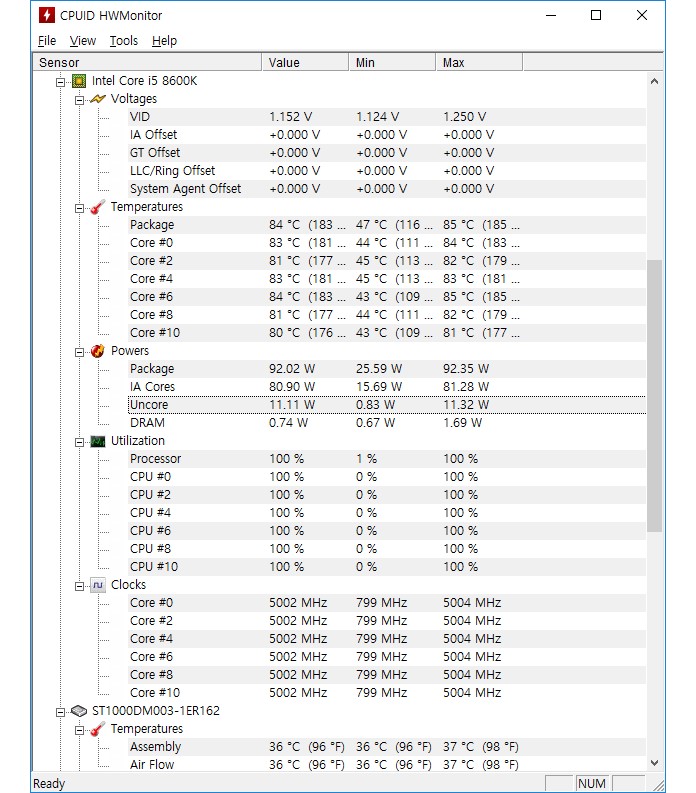Collapse the Utilization section
The width and height of the screenshot is (696, 793).
(x=79, y=443)
